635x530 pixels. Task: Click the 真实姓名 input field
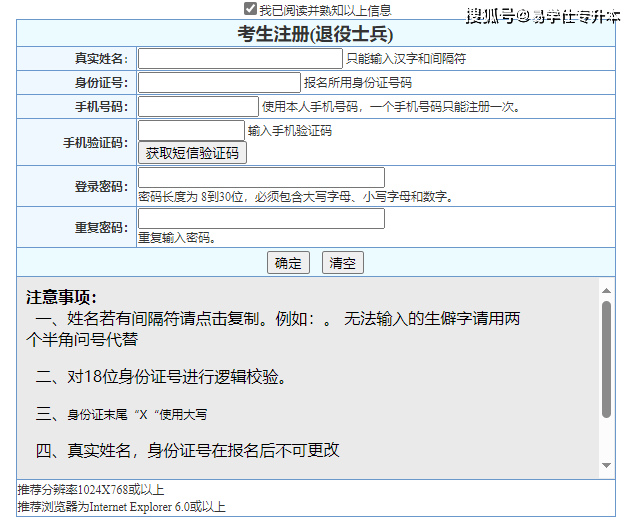240,59
